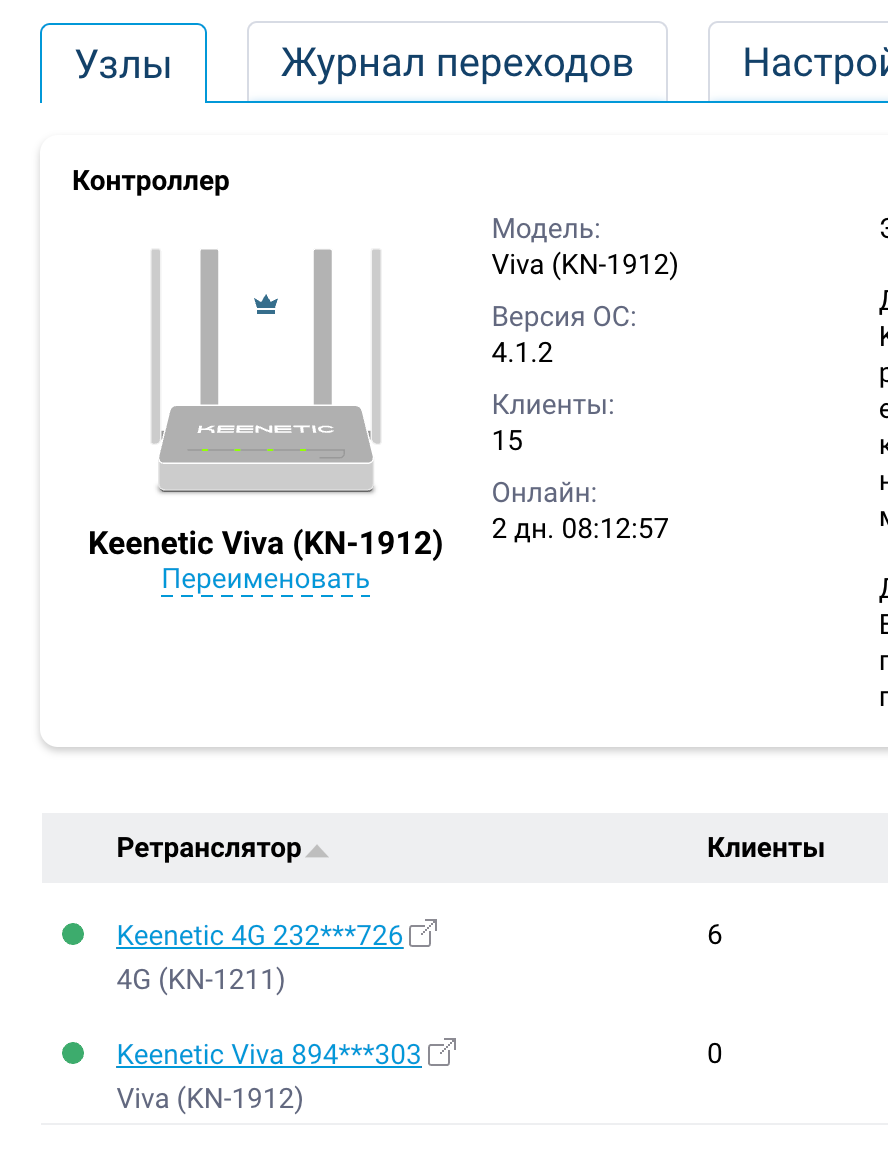Click the Контроллер section heading
Viewport: 888px width, 1154px height.
coord(151,181)
